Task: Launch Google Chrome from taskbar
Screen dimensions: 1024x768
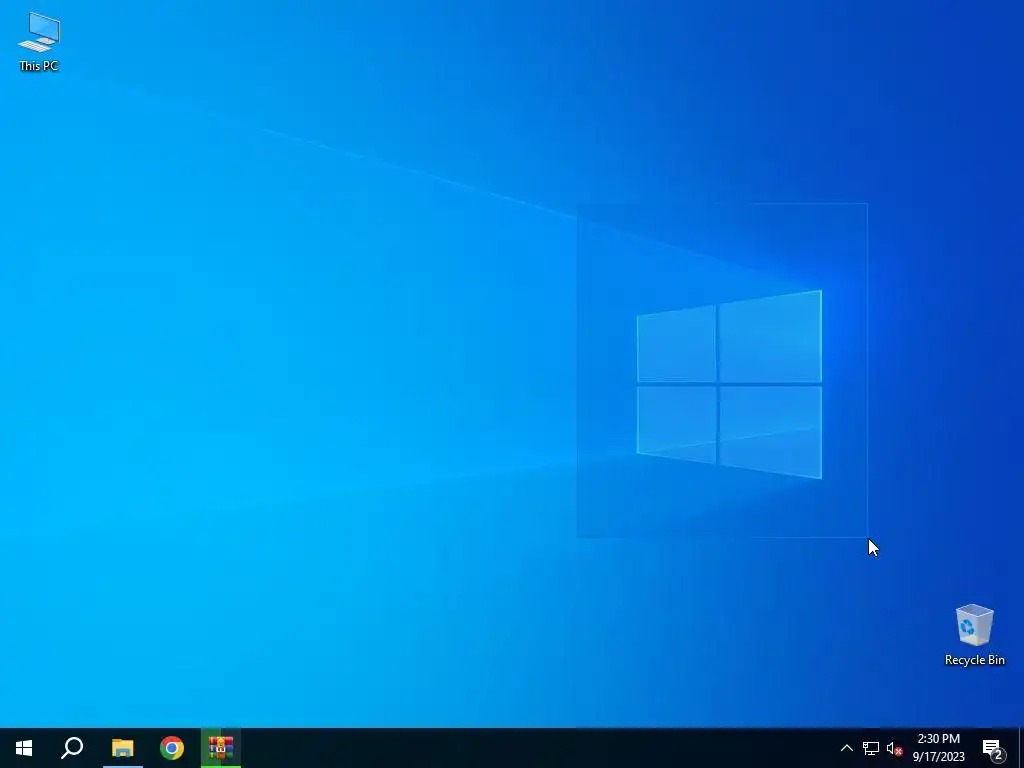Action: [172, 748]
